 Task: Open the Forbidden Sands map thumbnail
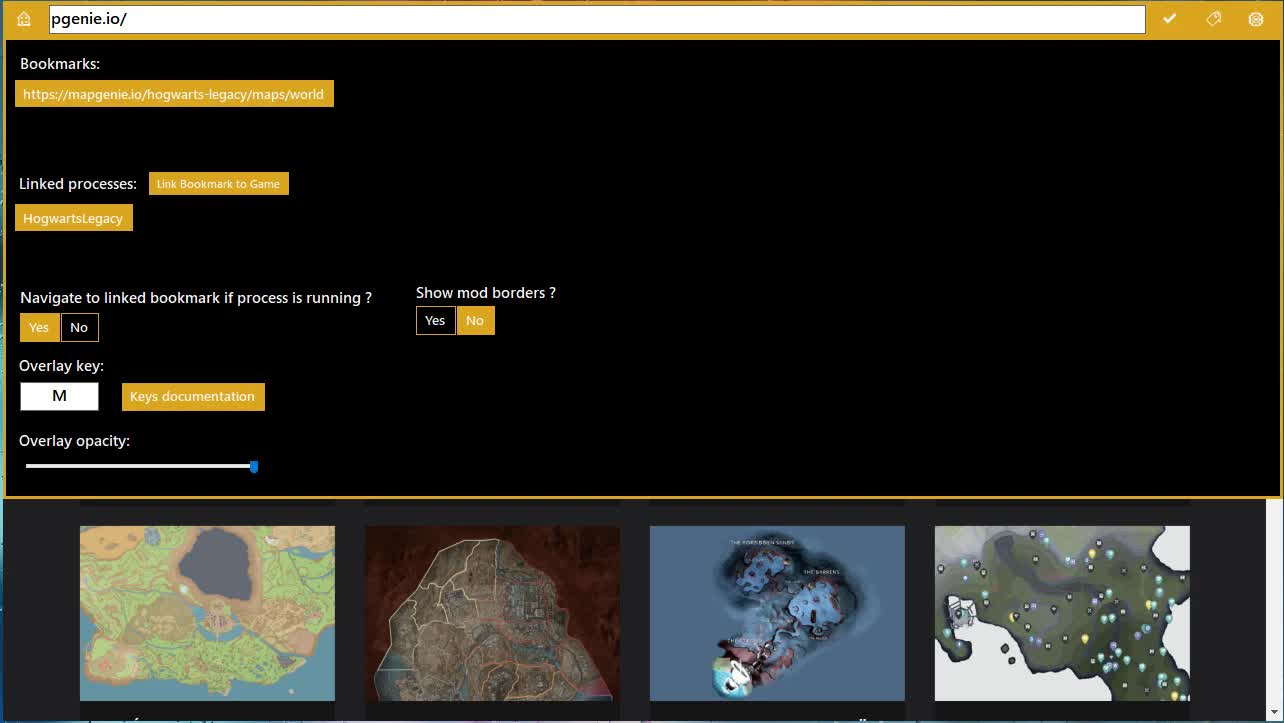pos(777,613)
